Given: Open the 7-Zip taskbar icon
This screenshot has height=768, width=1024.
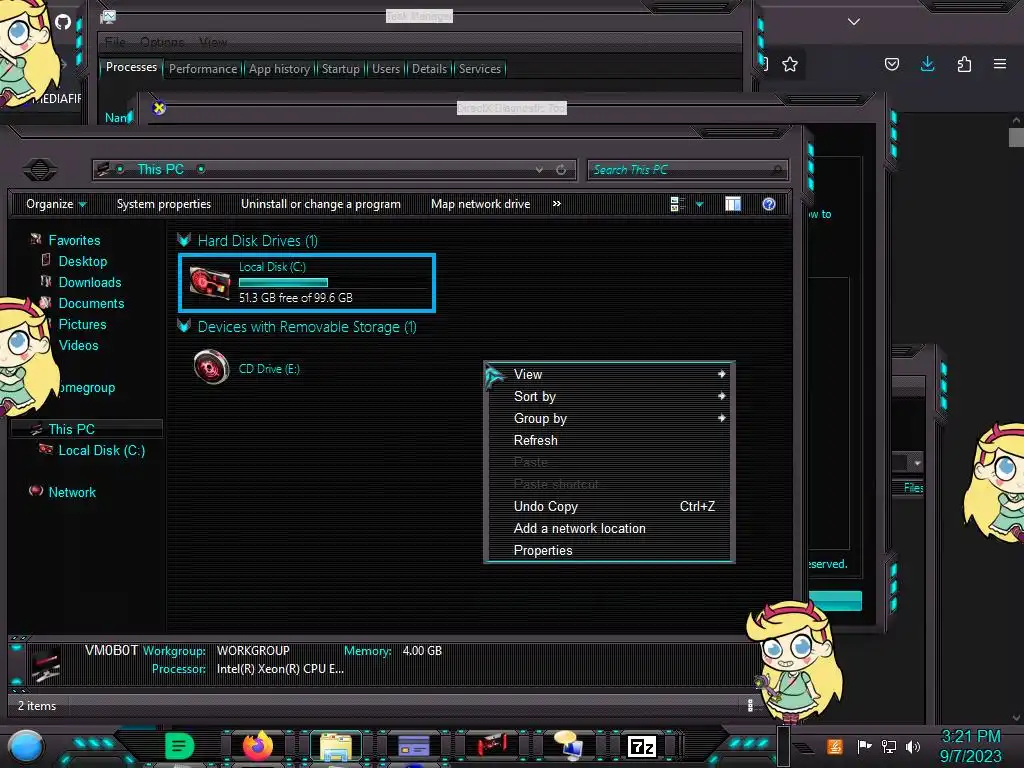Looking at the screenshot, I should [641, 746].
